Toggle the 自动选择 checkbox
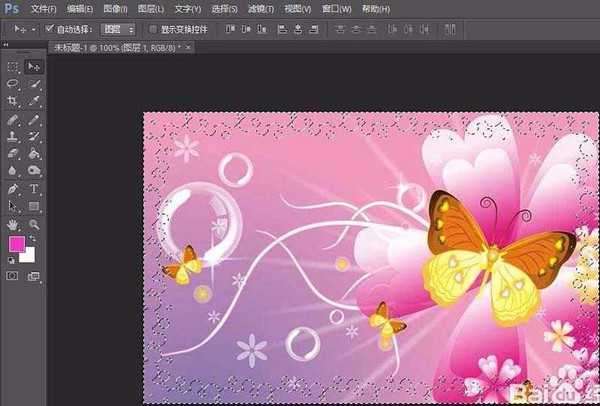The width and height of the screenshot is (600, 406). click(50, 29)
